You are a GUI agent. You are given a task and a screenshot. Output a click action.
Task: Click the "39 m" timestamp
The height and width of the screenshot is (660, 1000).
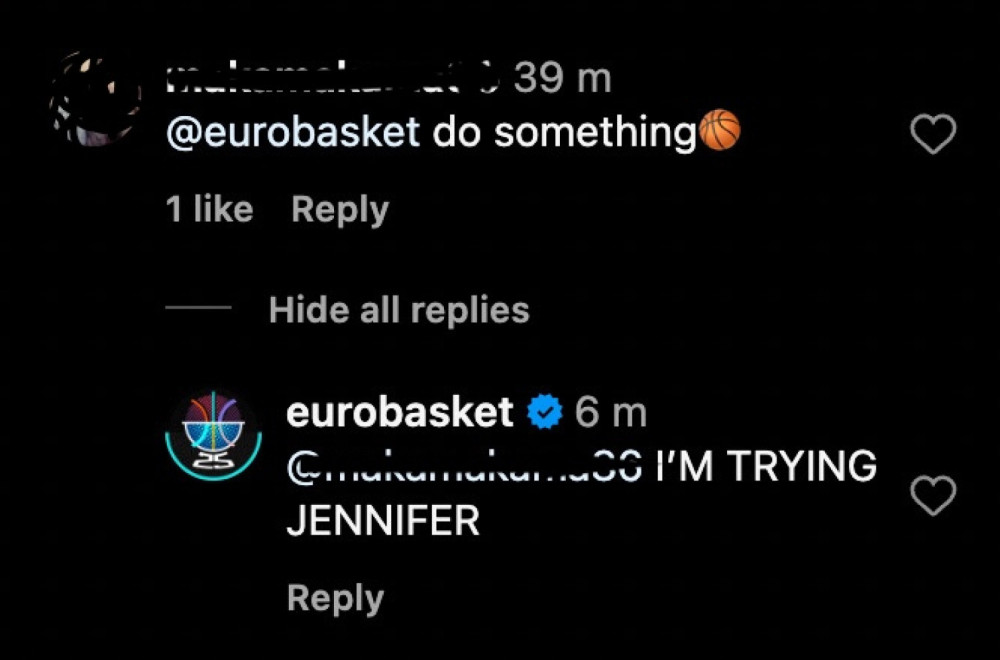(563, 79)
